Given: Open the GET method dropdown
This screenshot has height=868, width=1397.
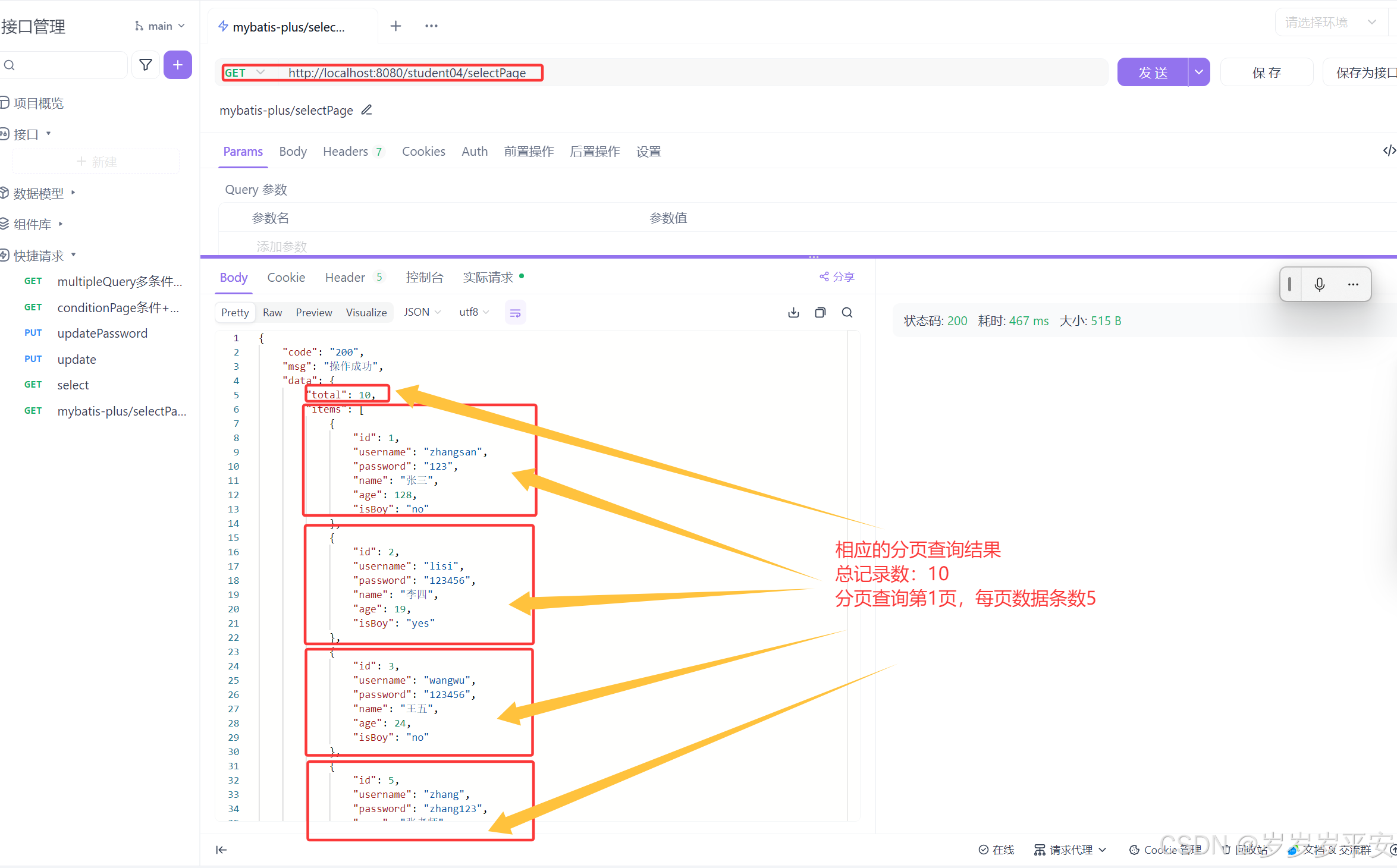Looking at the screenshot, I should click(x=245, y=73).
